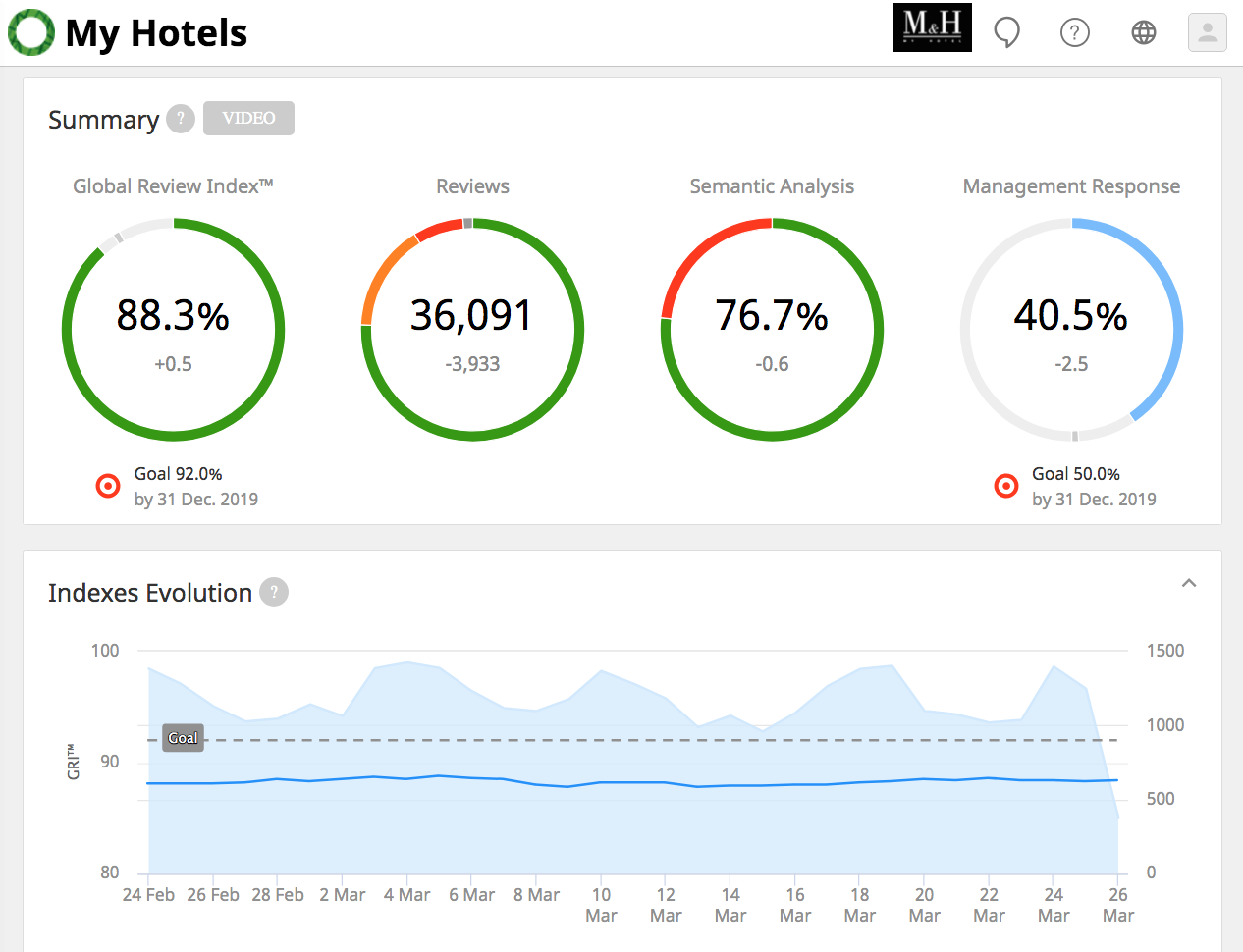Click the Goal 92.0% text link
1243x952 pixels.
178,474
